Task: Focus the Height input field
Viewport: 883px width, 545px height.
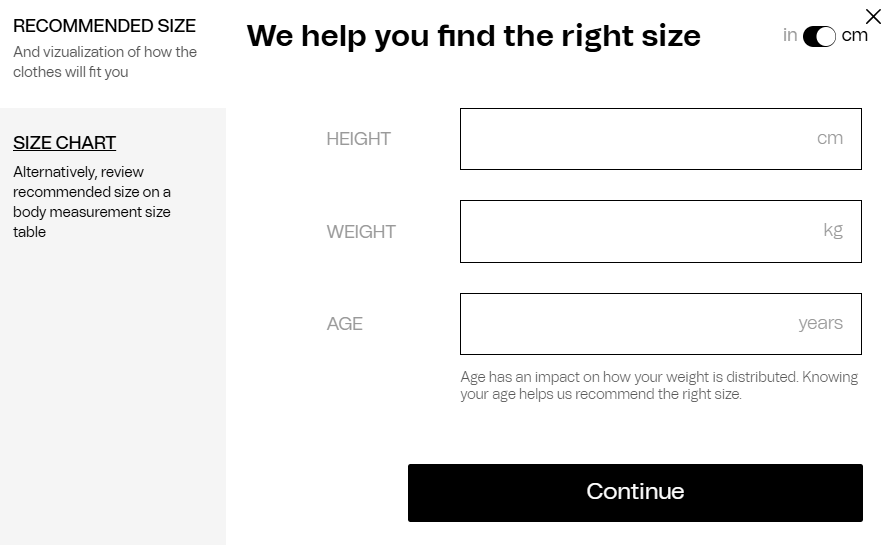Action: point(640,139)
